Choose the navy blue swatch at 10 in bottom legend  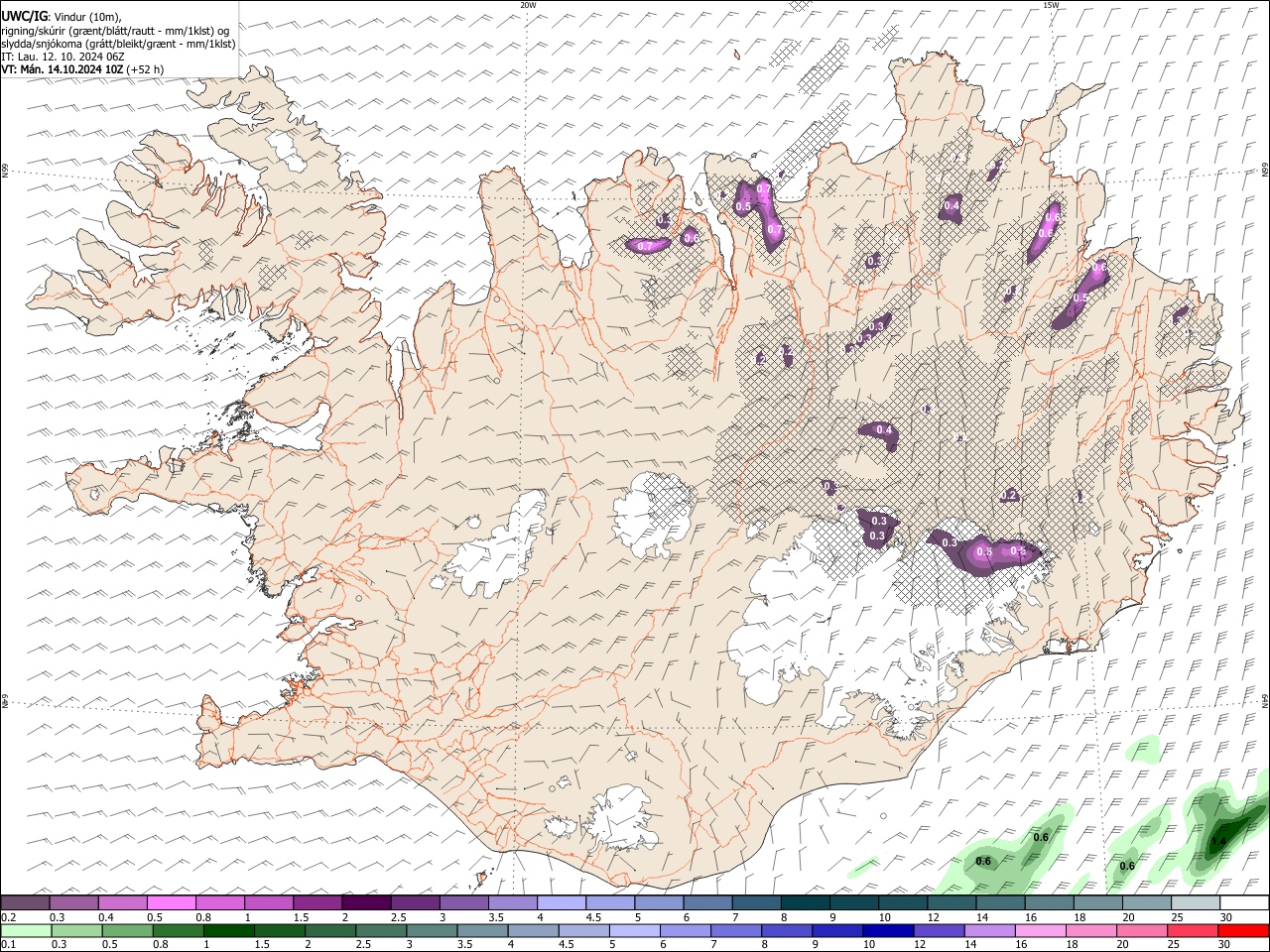coord(887,930)
